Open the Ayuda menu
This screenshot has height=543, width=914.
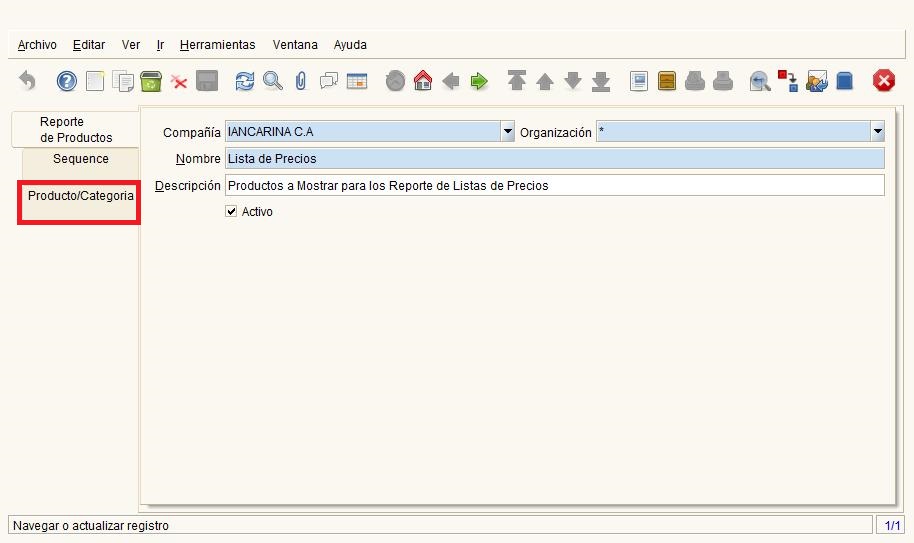pos(350,45)
